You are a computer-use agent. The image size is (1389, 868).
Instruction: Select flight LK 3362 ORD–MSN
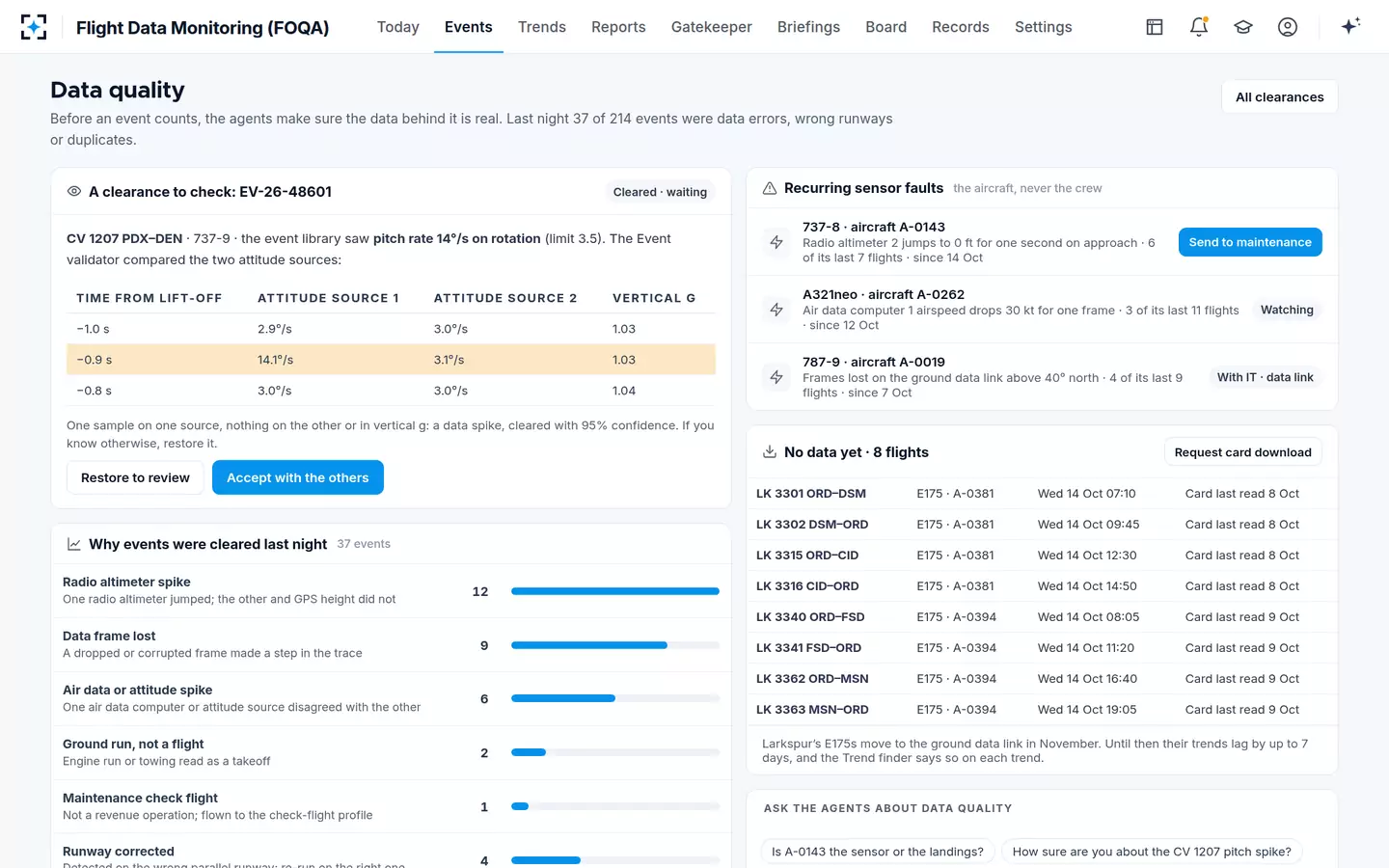1042,679
